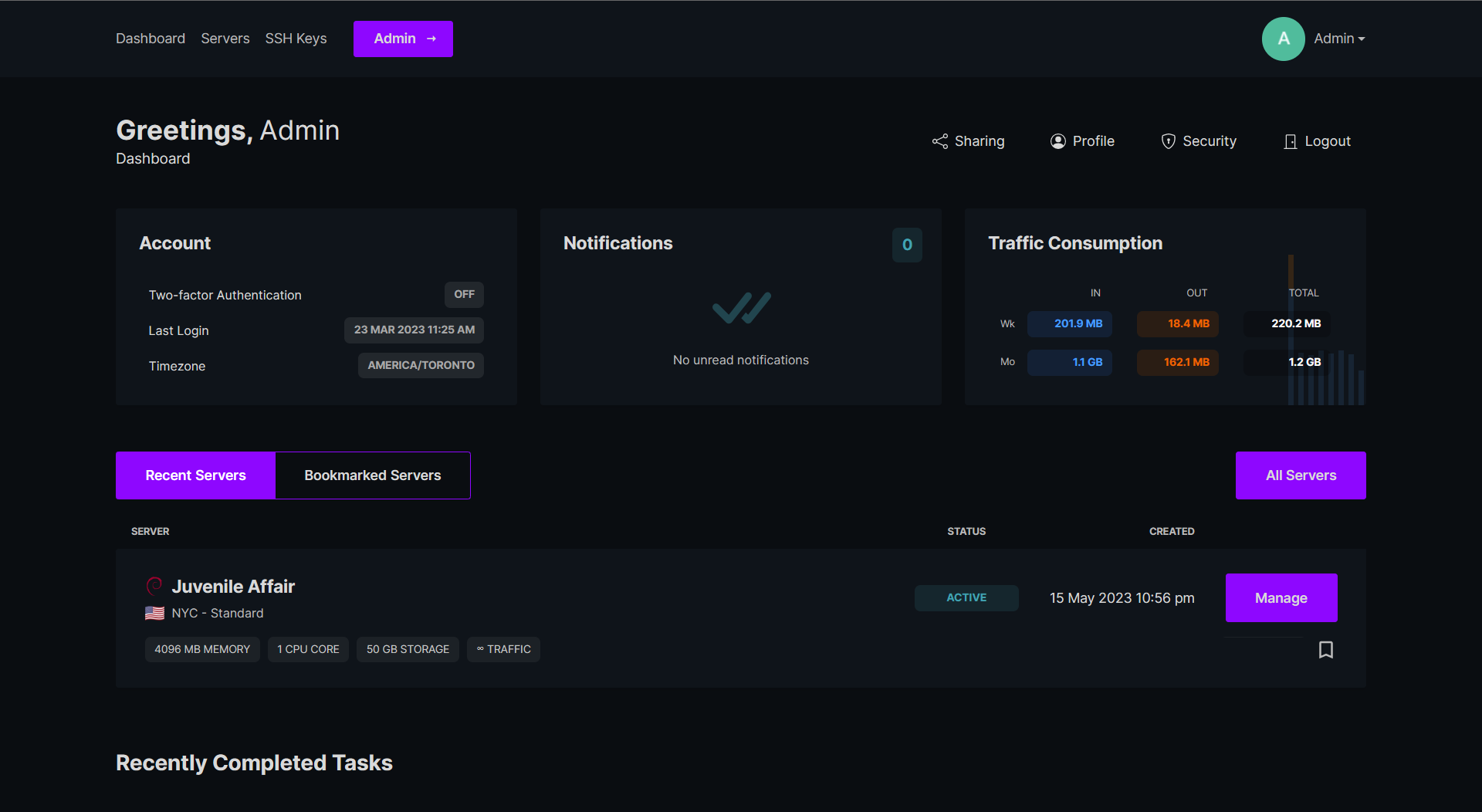
Task: Click the US flag icon for NYC location
Action: 154,613
